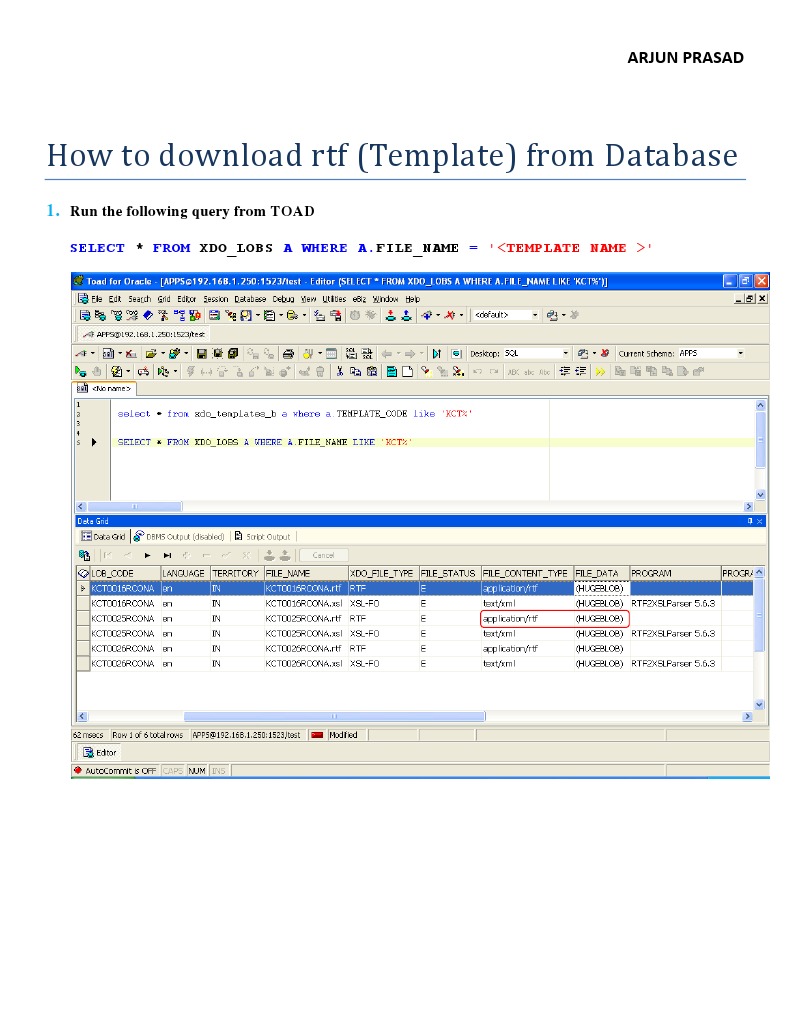Click the Editor window button at bottom
This screenshot has width=791, height=1023.
click(100, 752)
